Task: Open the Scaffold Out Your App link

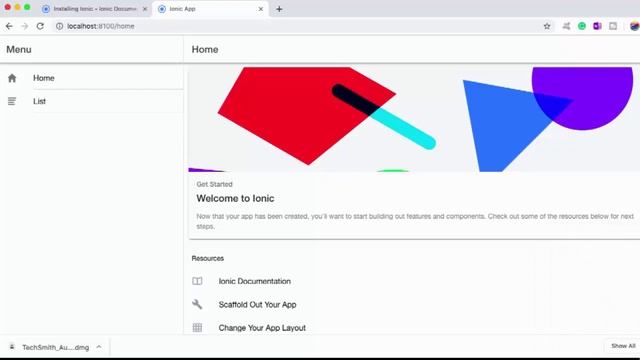Action: (258, 304)
